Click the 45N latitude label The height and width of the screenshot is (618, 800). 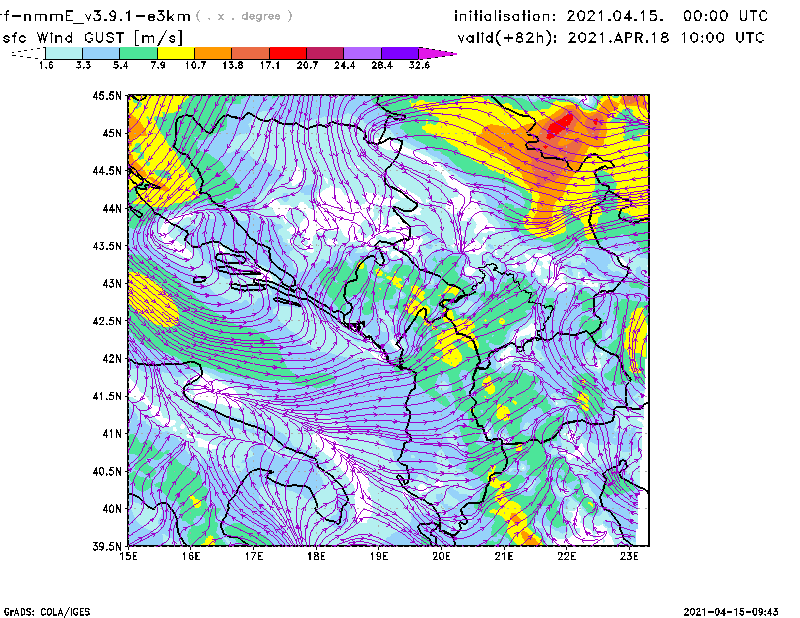[x=112, y=133]
